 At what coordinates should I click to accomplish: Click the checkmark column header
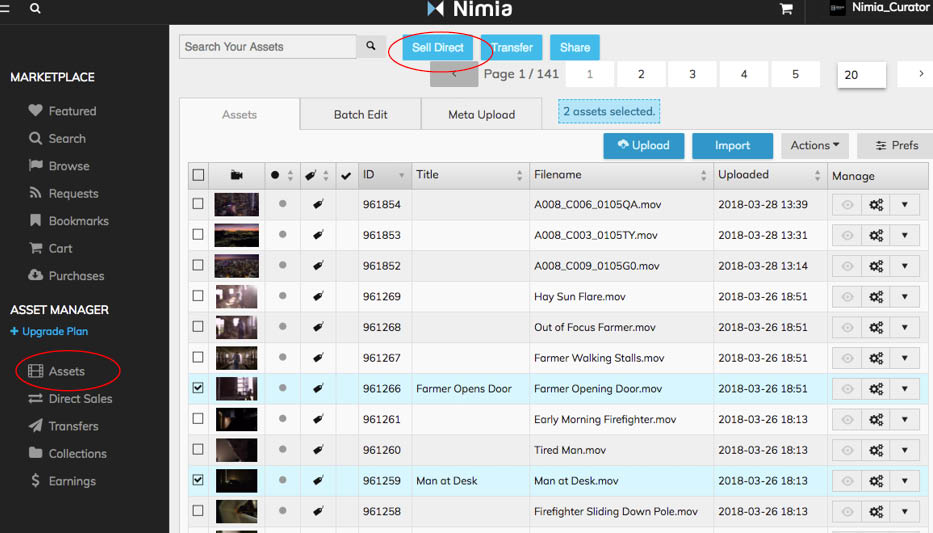(346, 175)
